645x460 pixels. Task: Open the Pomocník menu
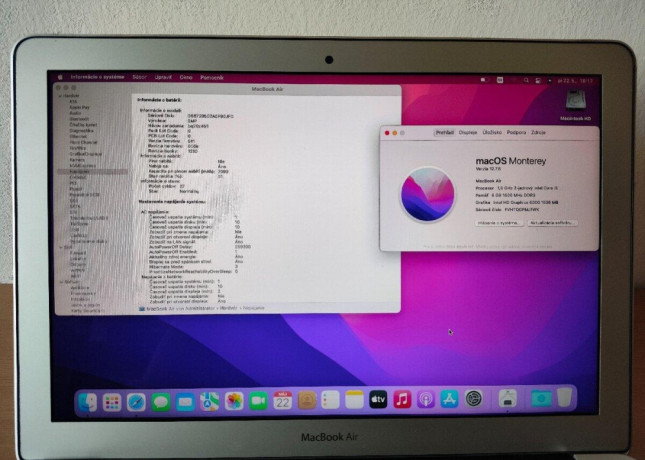(212, 77)
